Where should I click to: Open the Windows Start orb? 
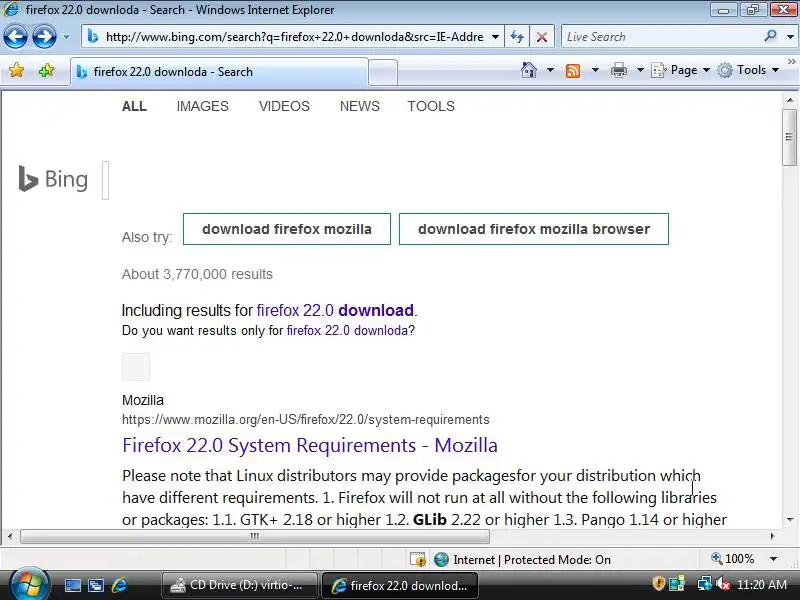[29, 584]
